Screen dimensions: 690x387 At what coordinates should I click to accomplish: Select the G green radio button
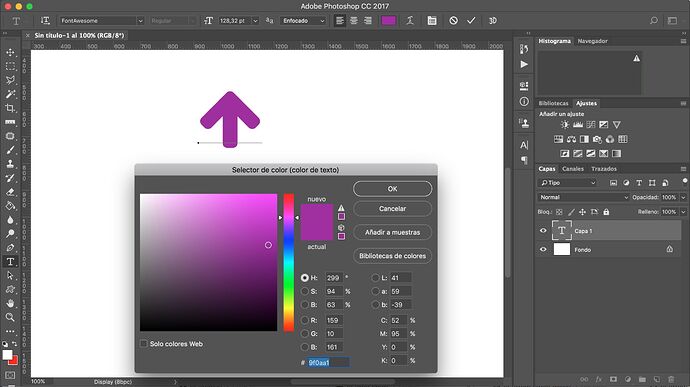coord(305,334)
